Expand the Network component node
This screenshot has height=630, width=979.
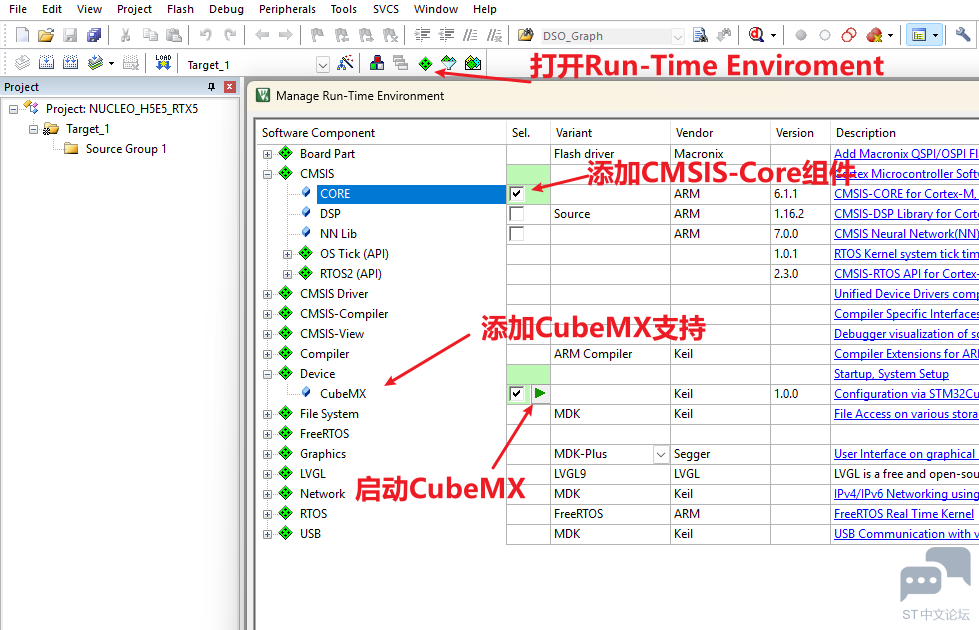pyautogui.click(x=267, y=494)
